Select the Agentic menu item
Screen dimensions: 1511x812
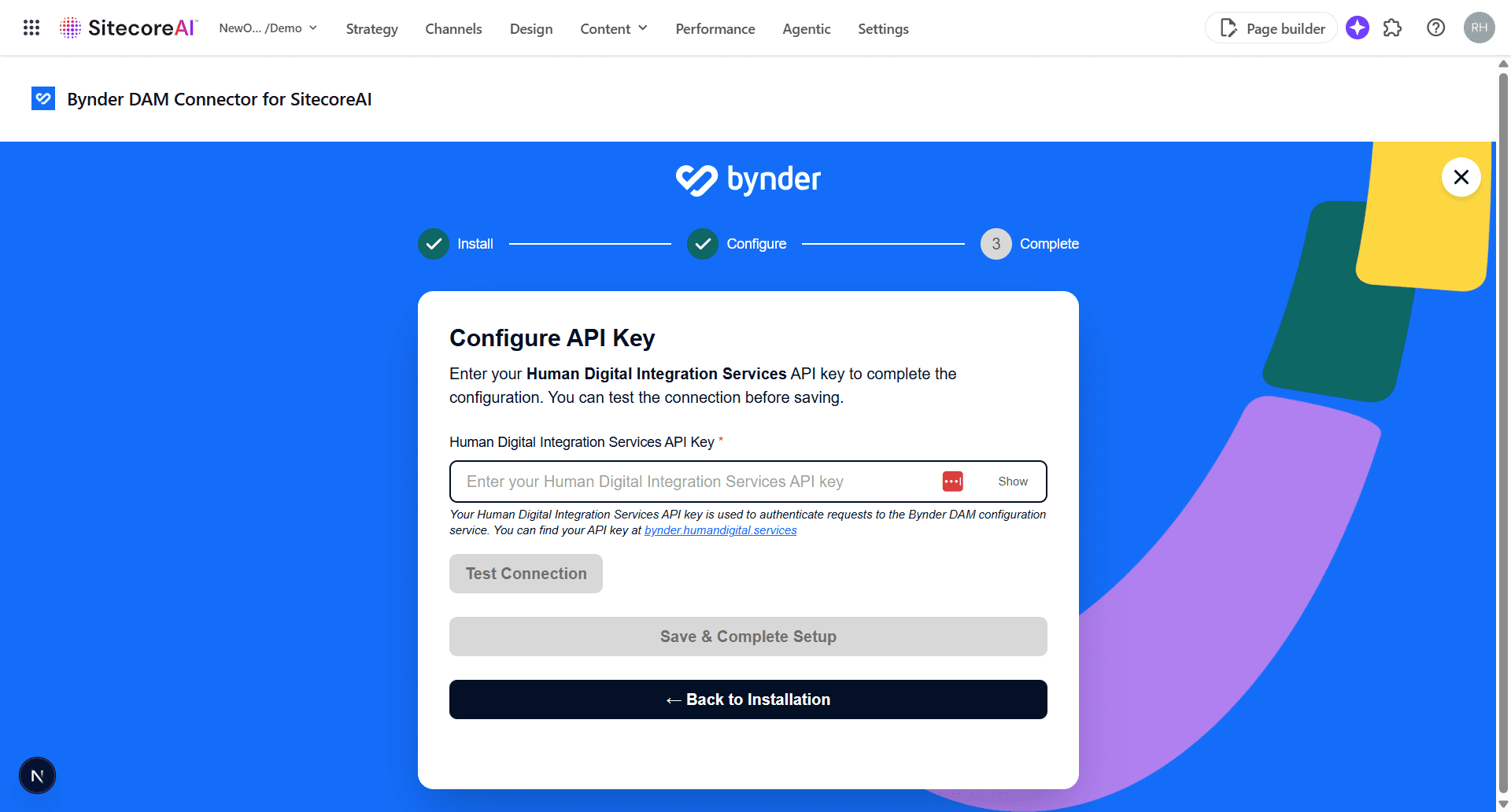point(806,28)
